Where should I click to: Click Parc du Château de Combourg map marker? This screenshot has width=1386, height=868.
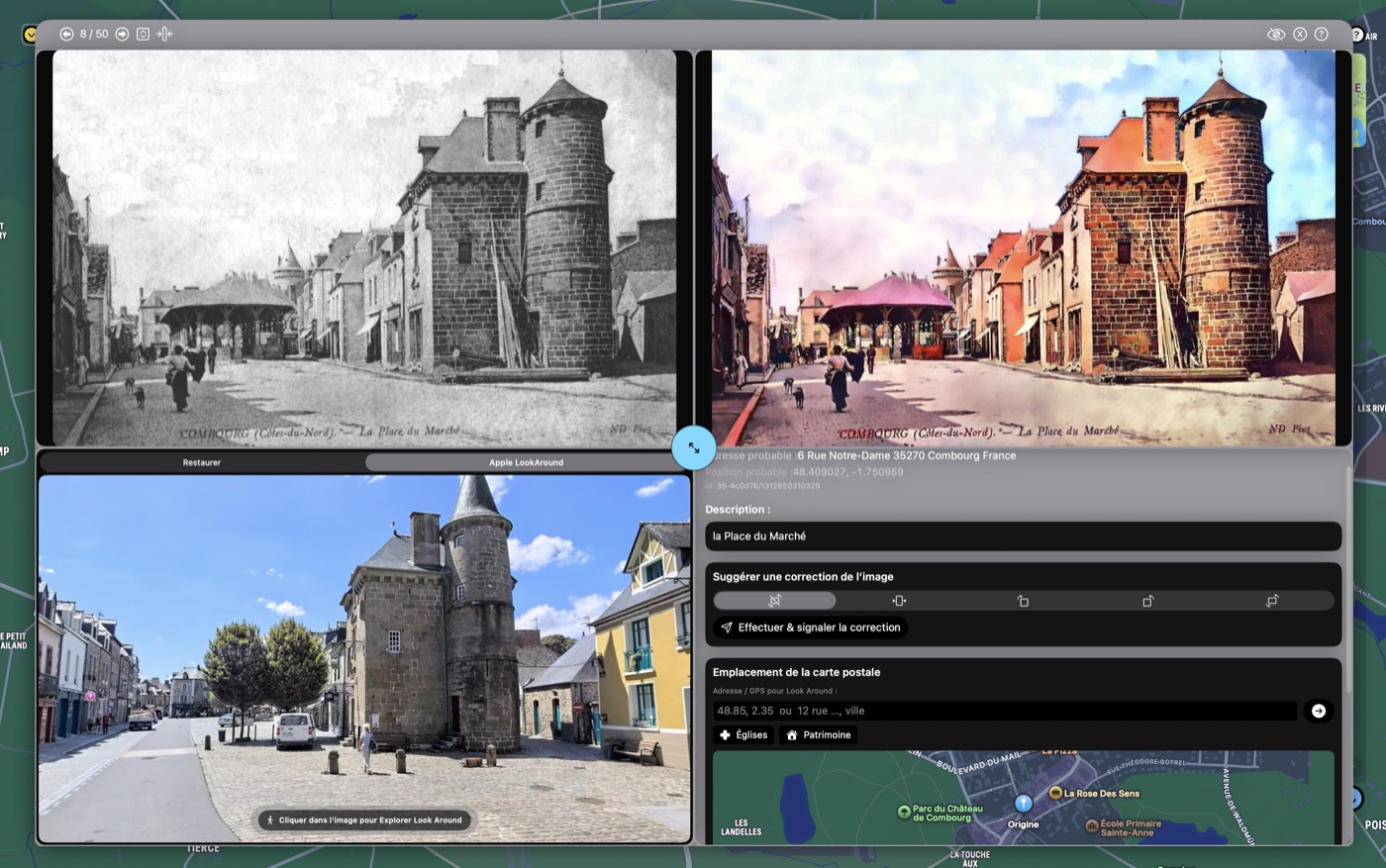point(903,812)
